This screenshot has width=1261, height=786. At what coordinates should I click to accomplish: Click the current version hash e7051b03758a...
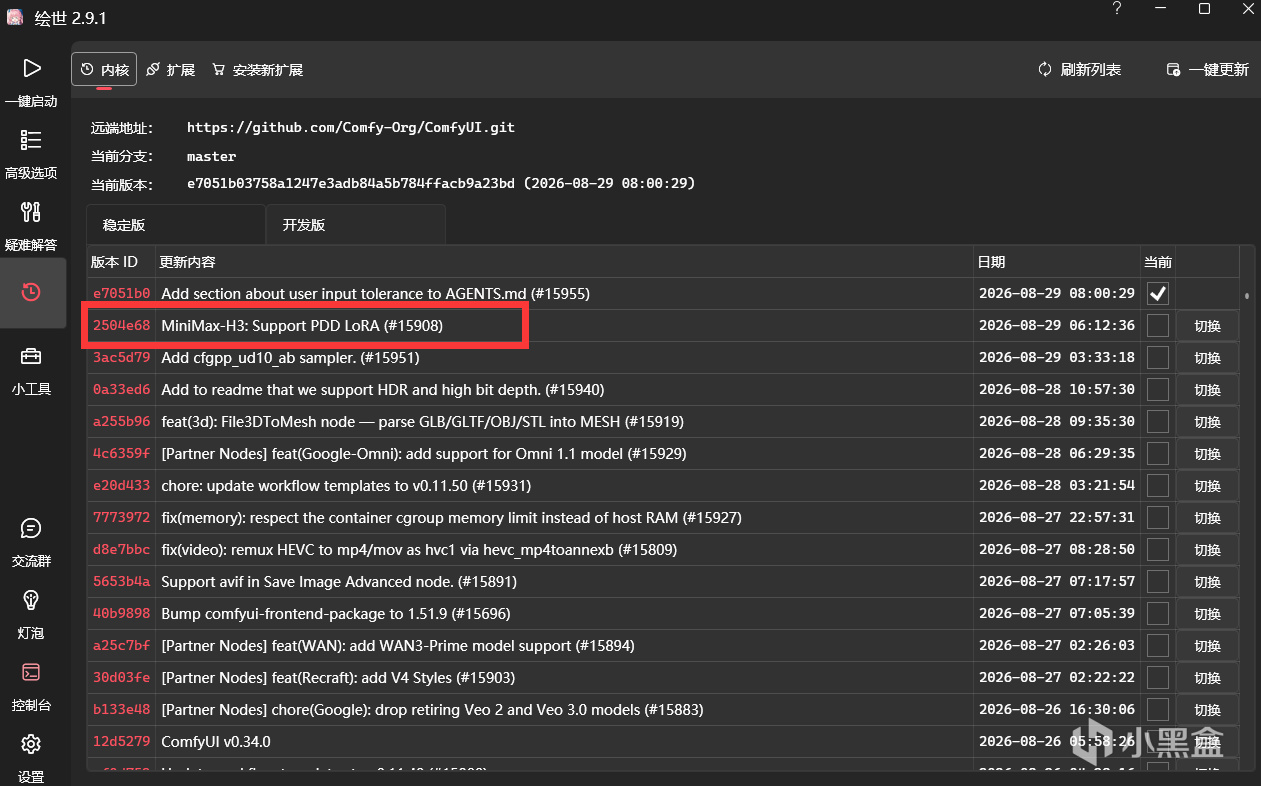click(x=441, y=184)
